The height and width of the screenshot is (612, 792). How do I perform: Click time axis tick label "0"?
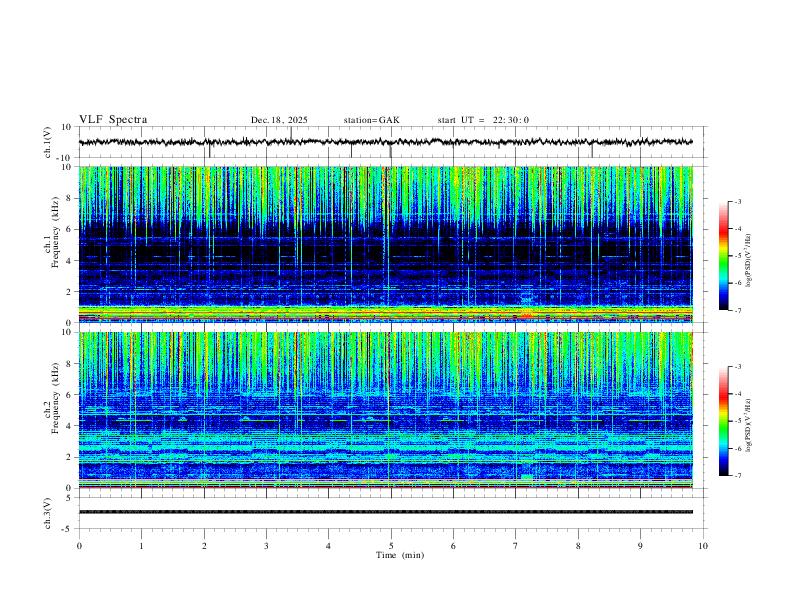(79, 546)
